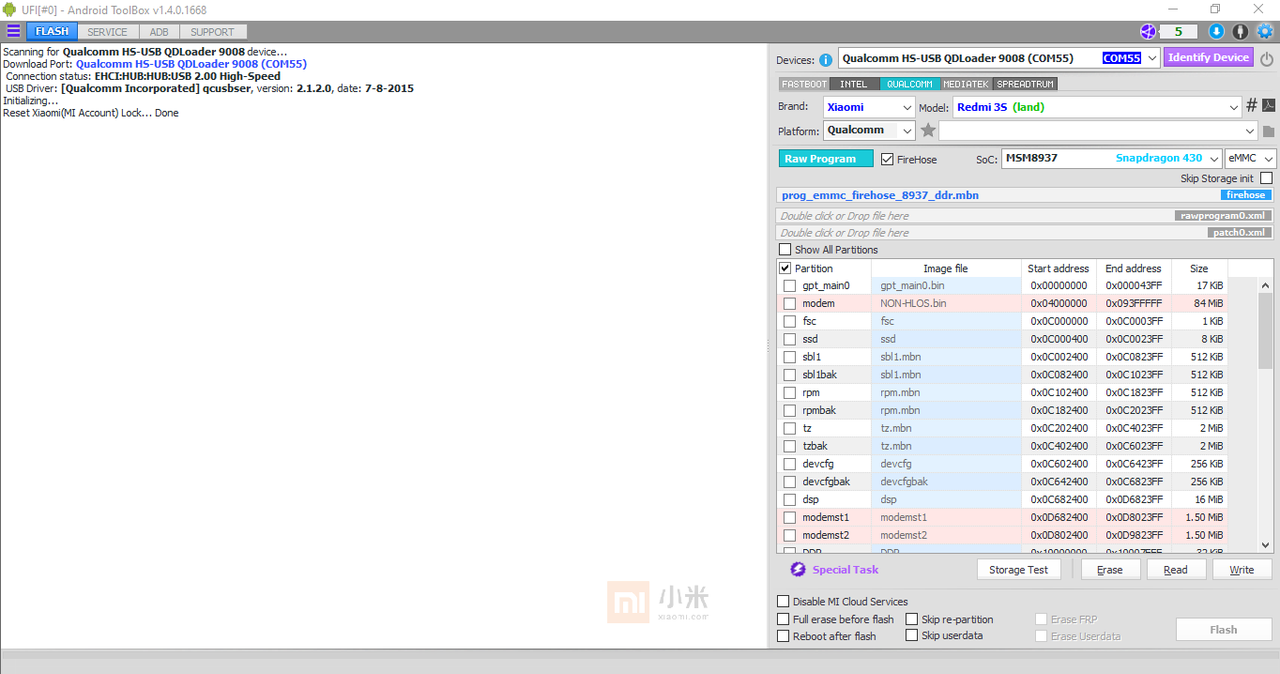Click the scroll-down arrow of partition list
The height and width of the screenshot is (674, 1280).
tap(1266, 545)
